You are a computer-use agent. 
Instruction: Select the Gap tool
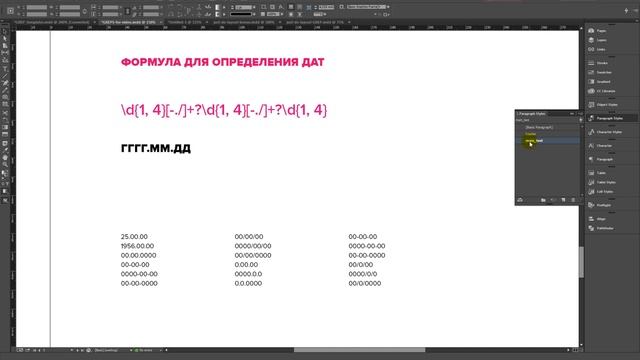click(5, 53)
